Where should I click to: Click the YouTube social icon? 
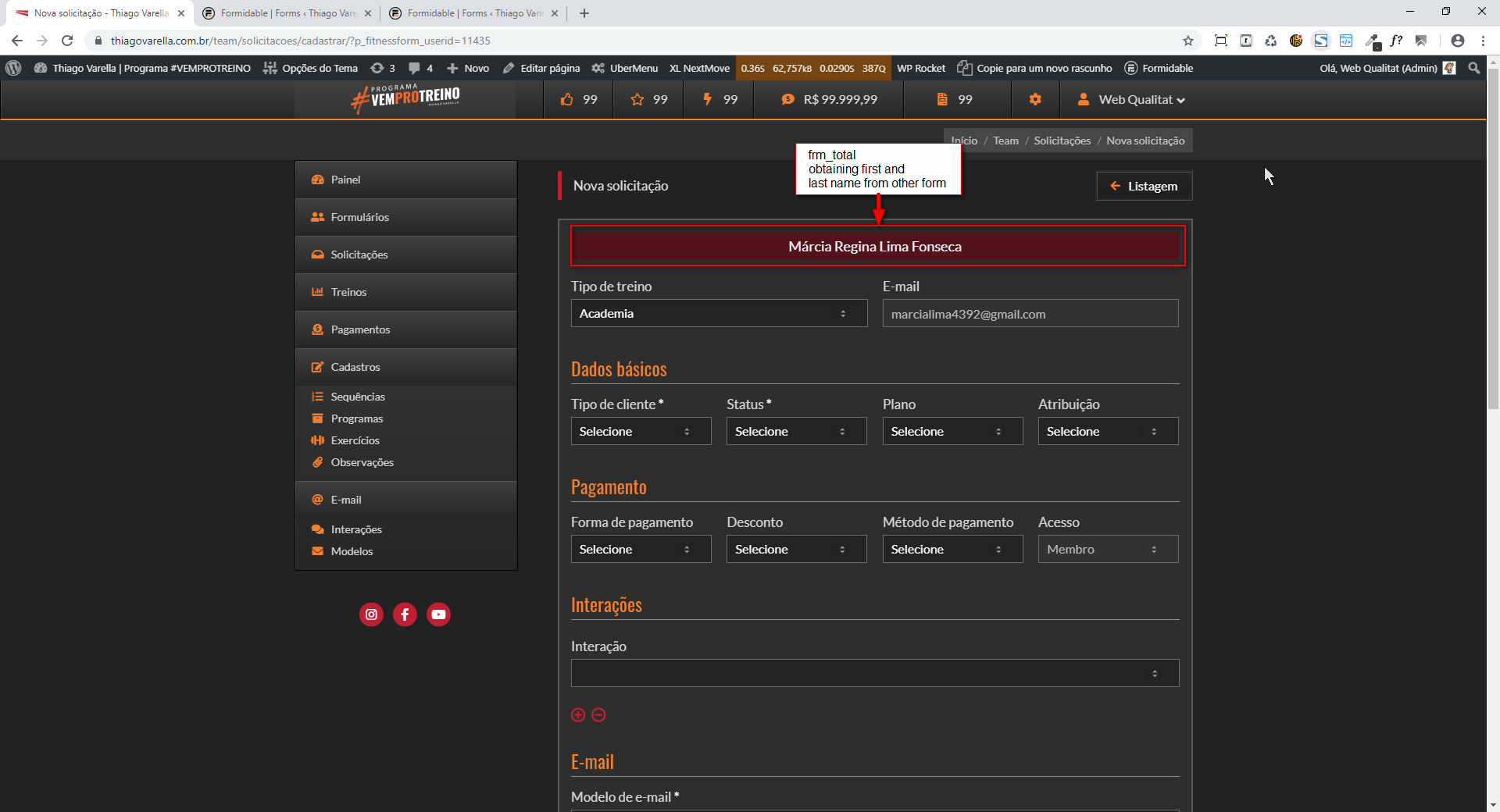[x=438, y=614]
